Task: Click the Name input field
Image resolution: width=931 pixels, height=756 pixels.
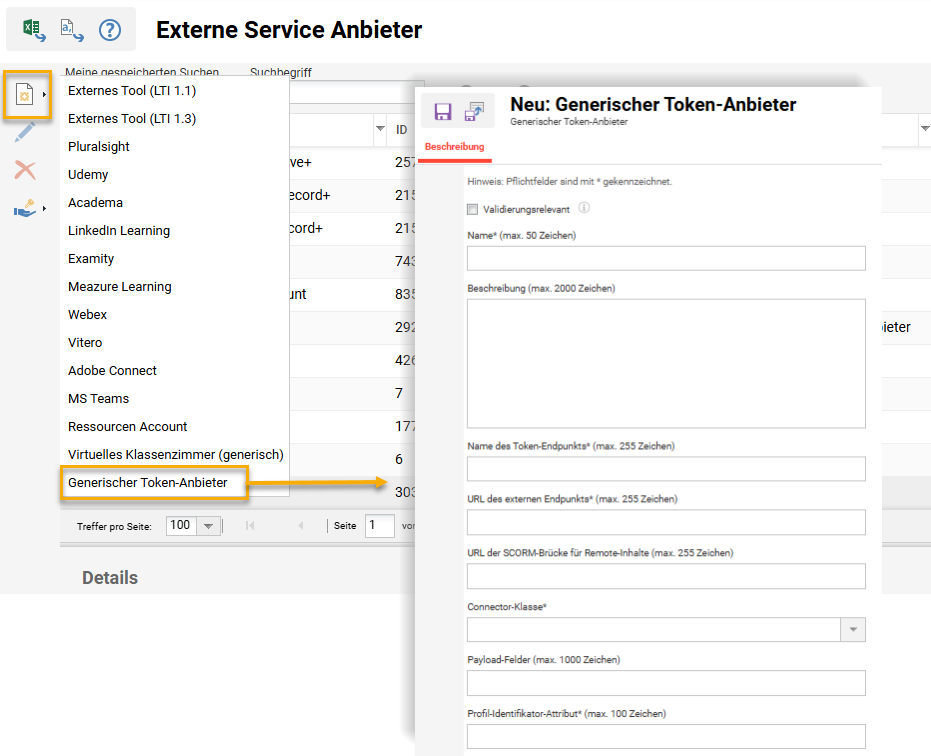Action: pyautogui.click(x=665, y=258)
